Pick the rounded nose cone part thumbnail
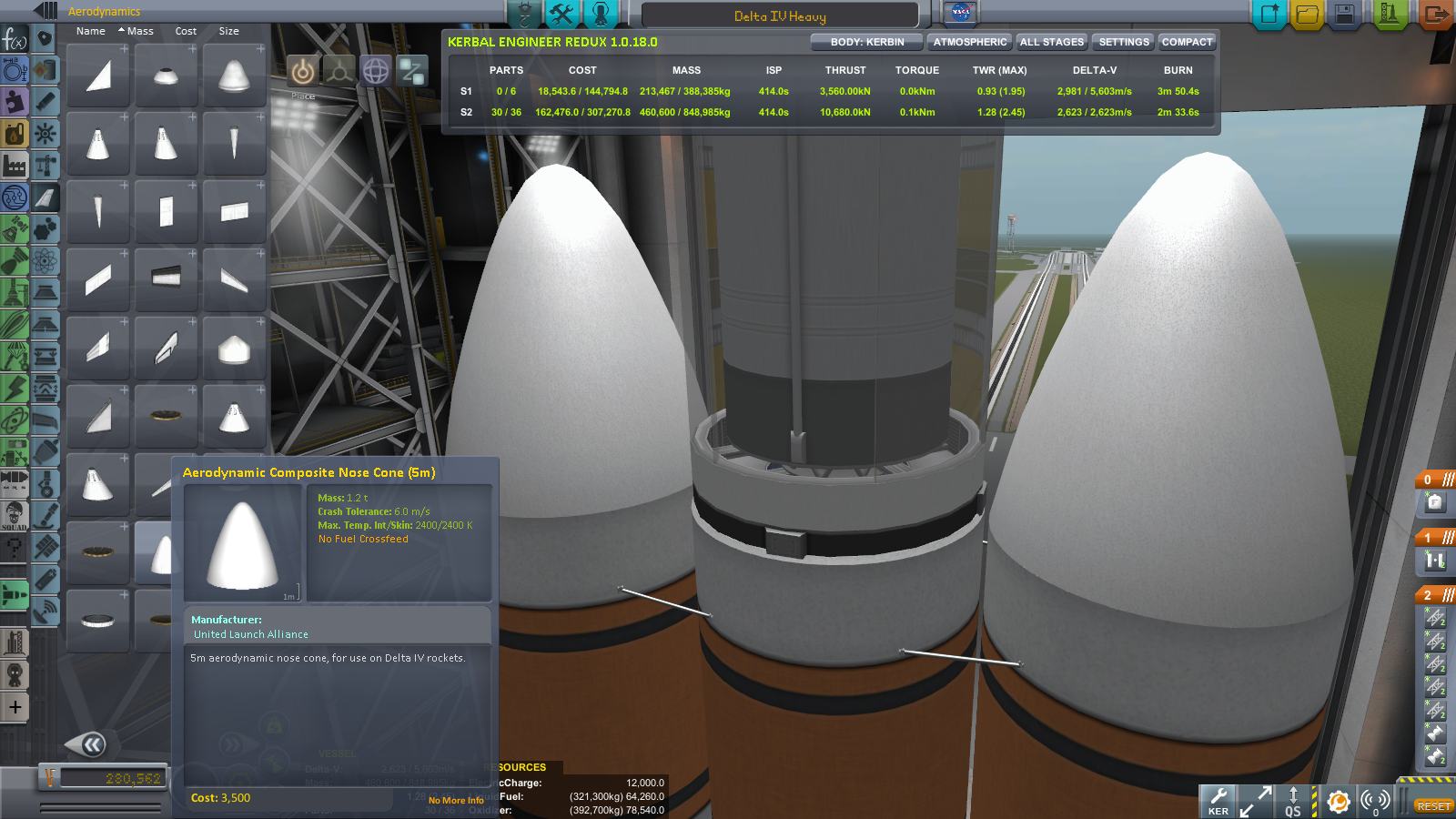The width and height of the screenshot is (1456, 819). pos(235,76)
